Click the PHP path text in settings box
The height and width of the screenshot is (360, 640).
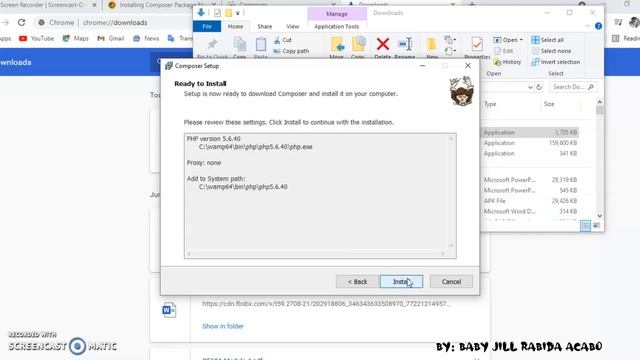pyautogui.click(x=256, y=147)
